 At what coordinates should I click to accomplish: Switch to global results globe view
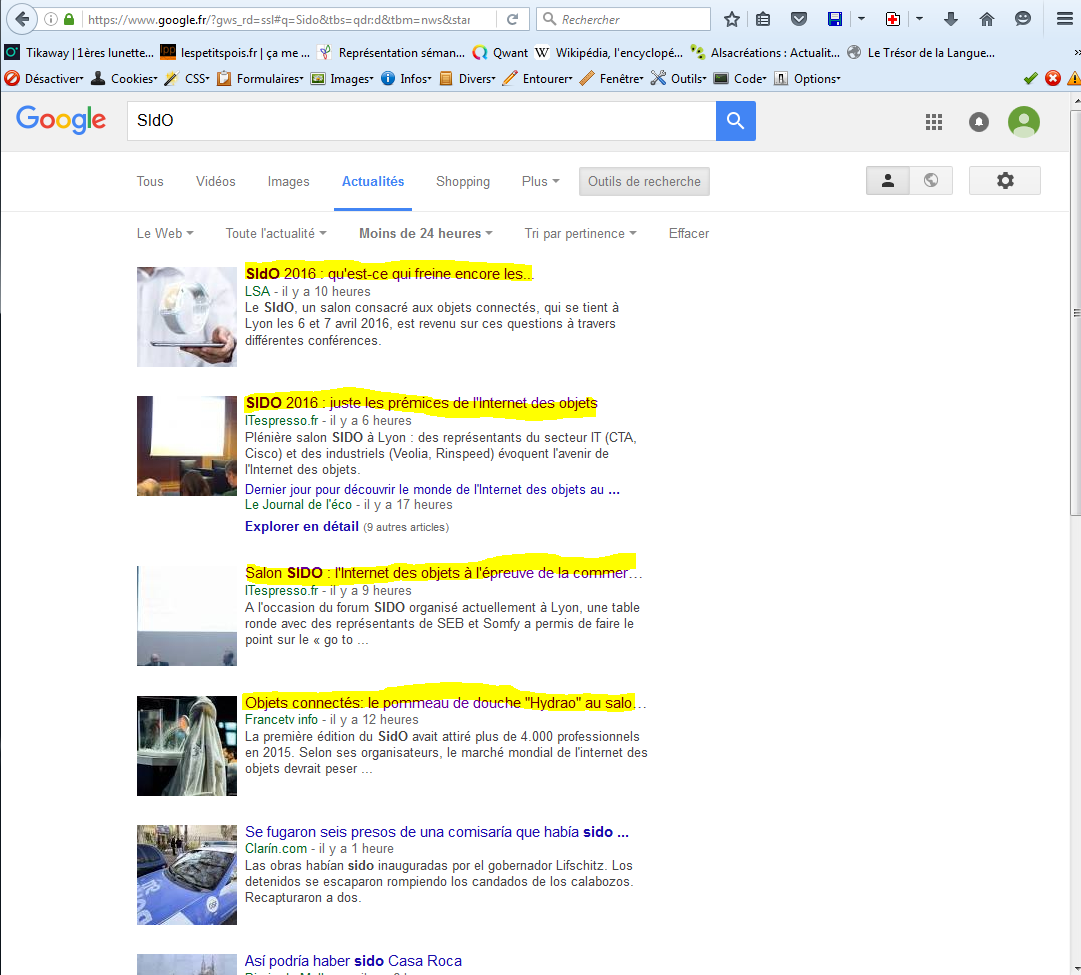tap(931, 181)
